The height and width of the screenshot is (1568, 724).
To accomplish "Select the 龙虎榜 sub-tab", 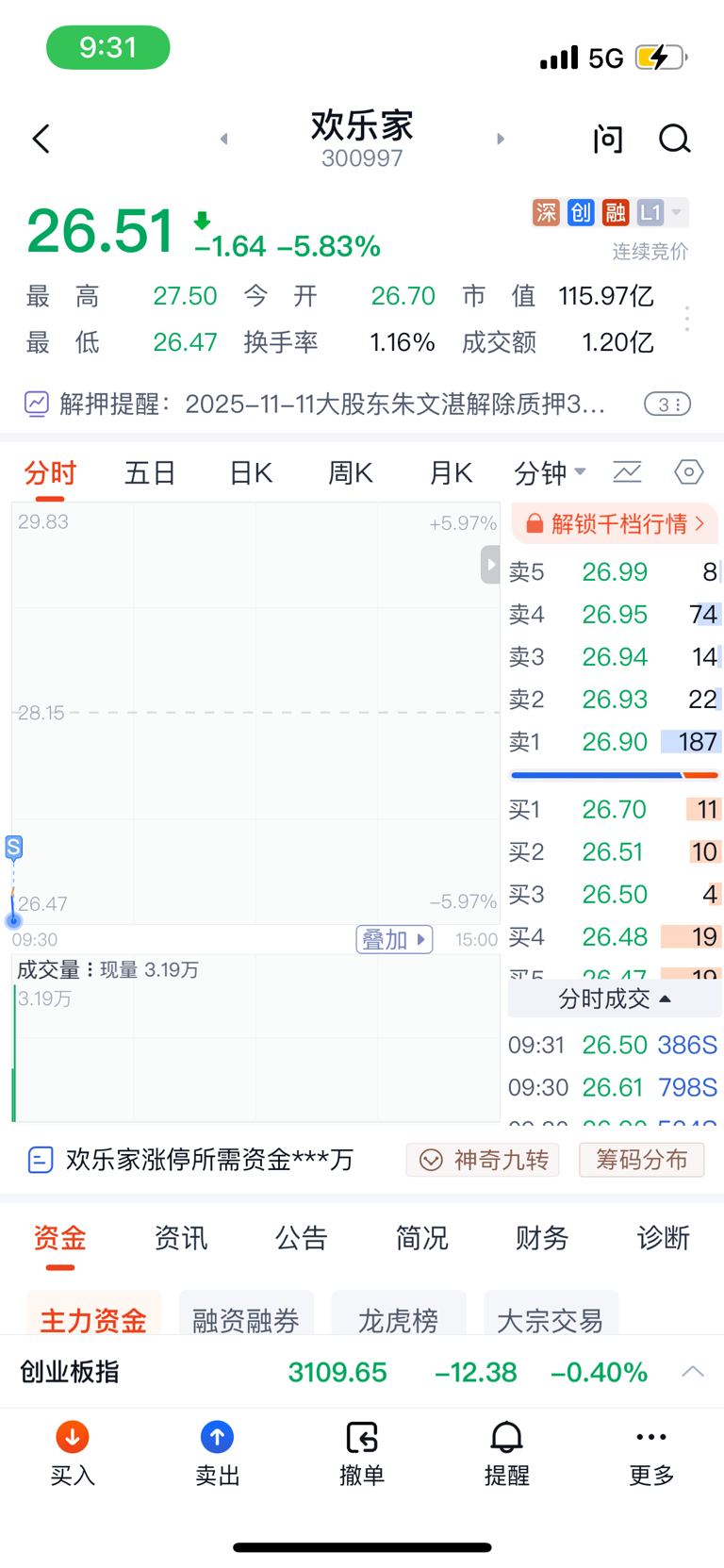I will pyautogui.click(x=399, y=1313).
